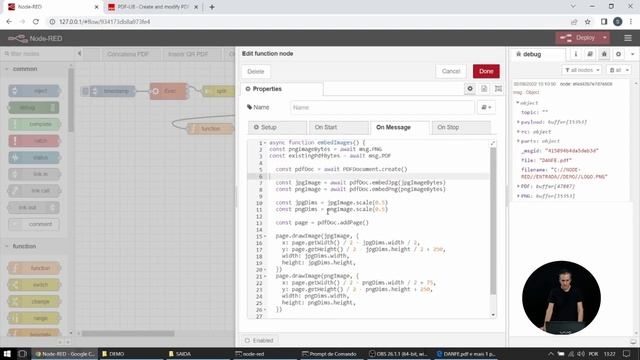Switch to the Setup tab
Screen dimensions: 640x360
(x=277, y=127)
